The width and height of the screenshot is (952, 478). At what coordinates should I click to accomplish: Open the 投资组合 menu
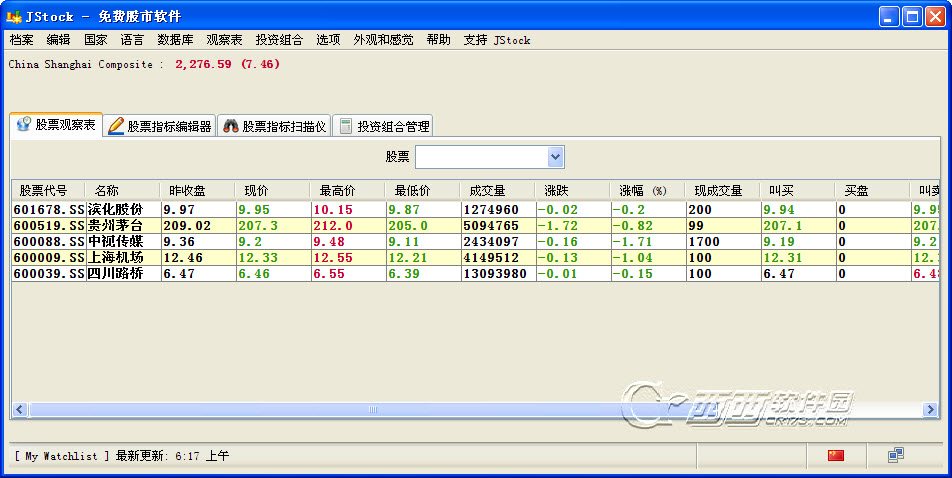tap(279, 40)
